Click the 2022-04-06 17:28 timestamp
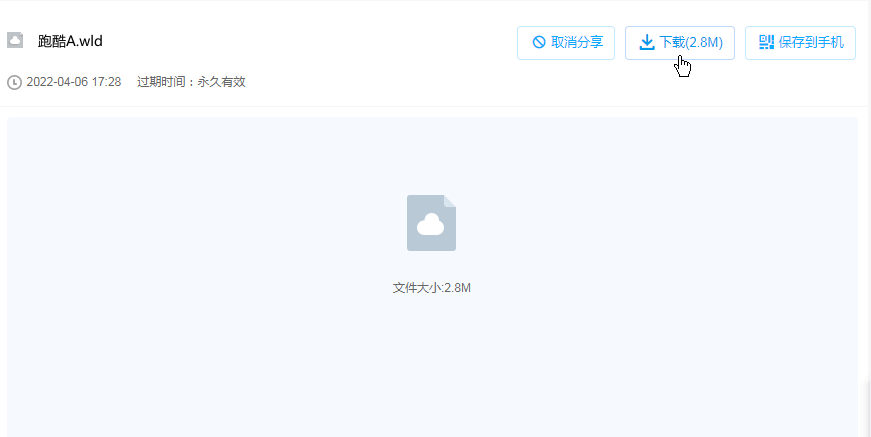The image size is (871, 437). [74, 82]
